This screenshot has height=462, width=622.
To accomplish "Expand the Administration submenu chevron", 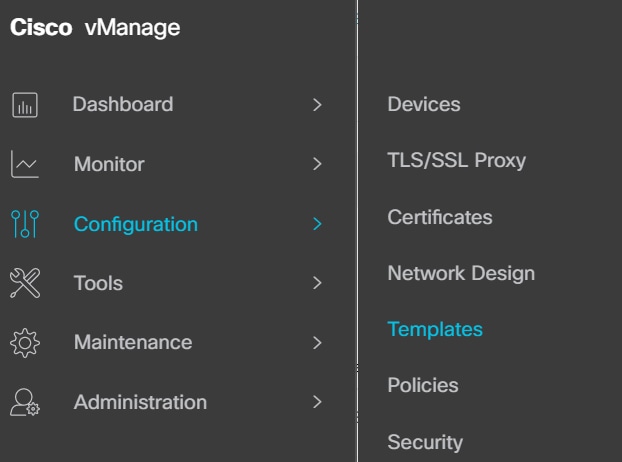I will pyautogui.click(x=317, y=402).
